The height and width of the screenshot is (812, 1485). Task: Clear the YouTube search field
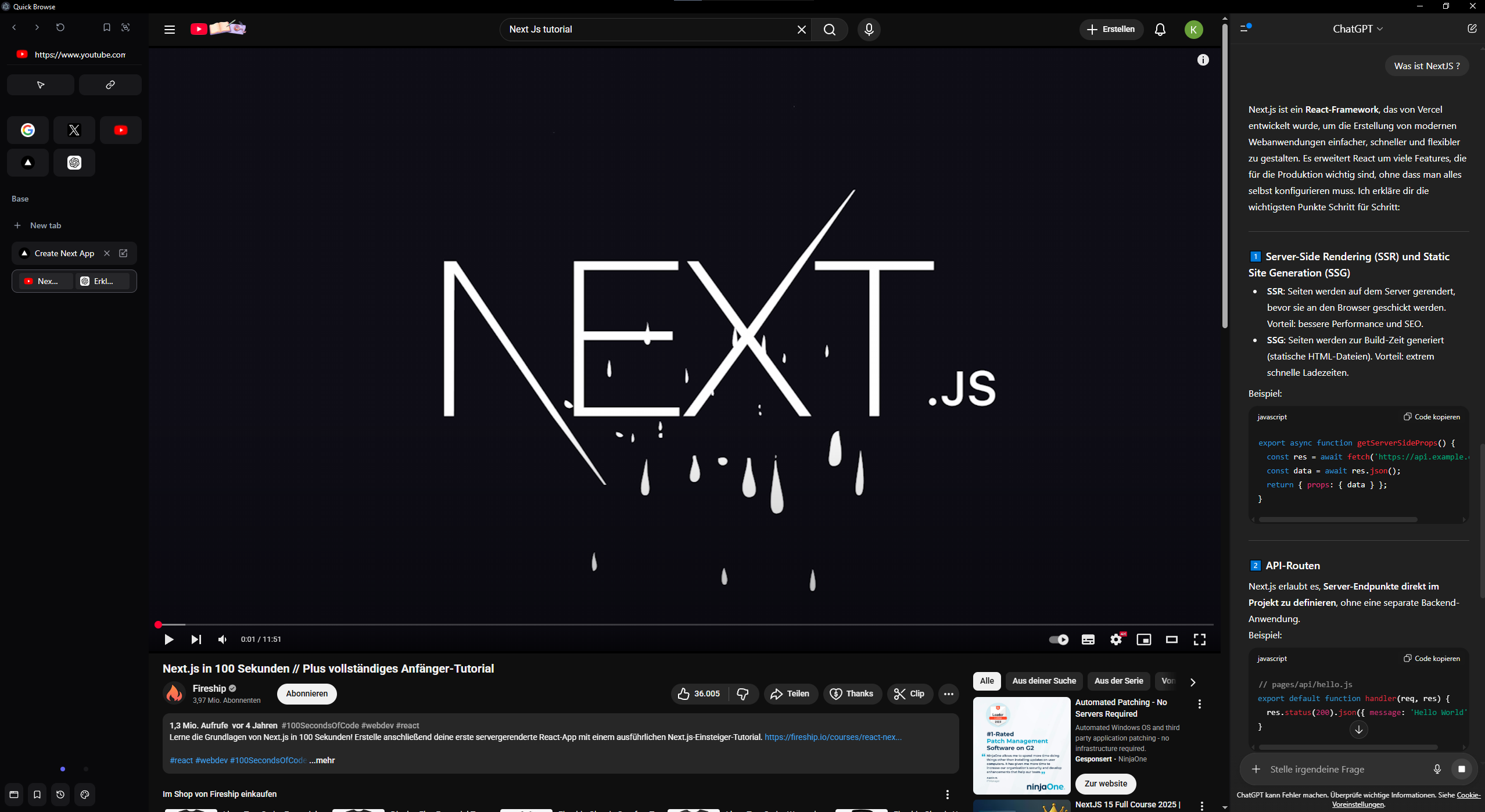[802, 30]
